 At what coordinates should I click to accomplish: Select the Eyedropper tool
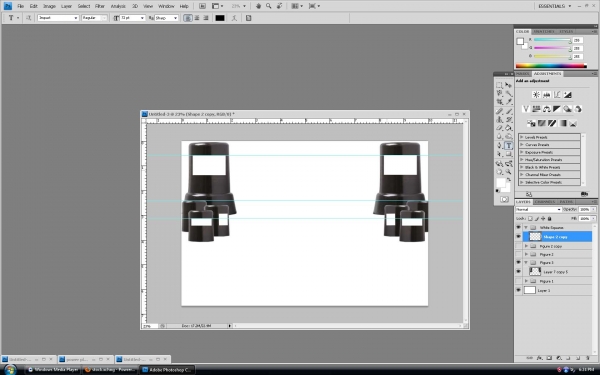(x=509, y=102)
